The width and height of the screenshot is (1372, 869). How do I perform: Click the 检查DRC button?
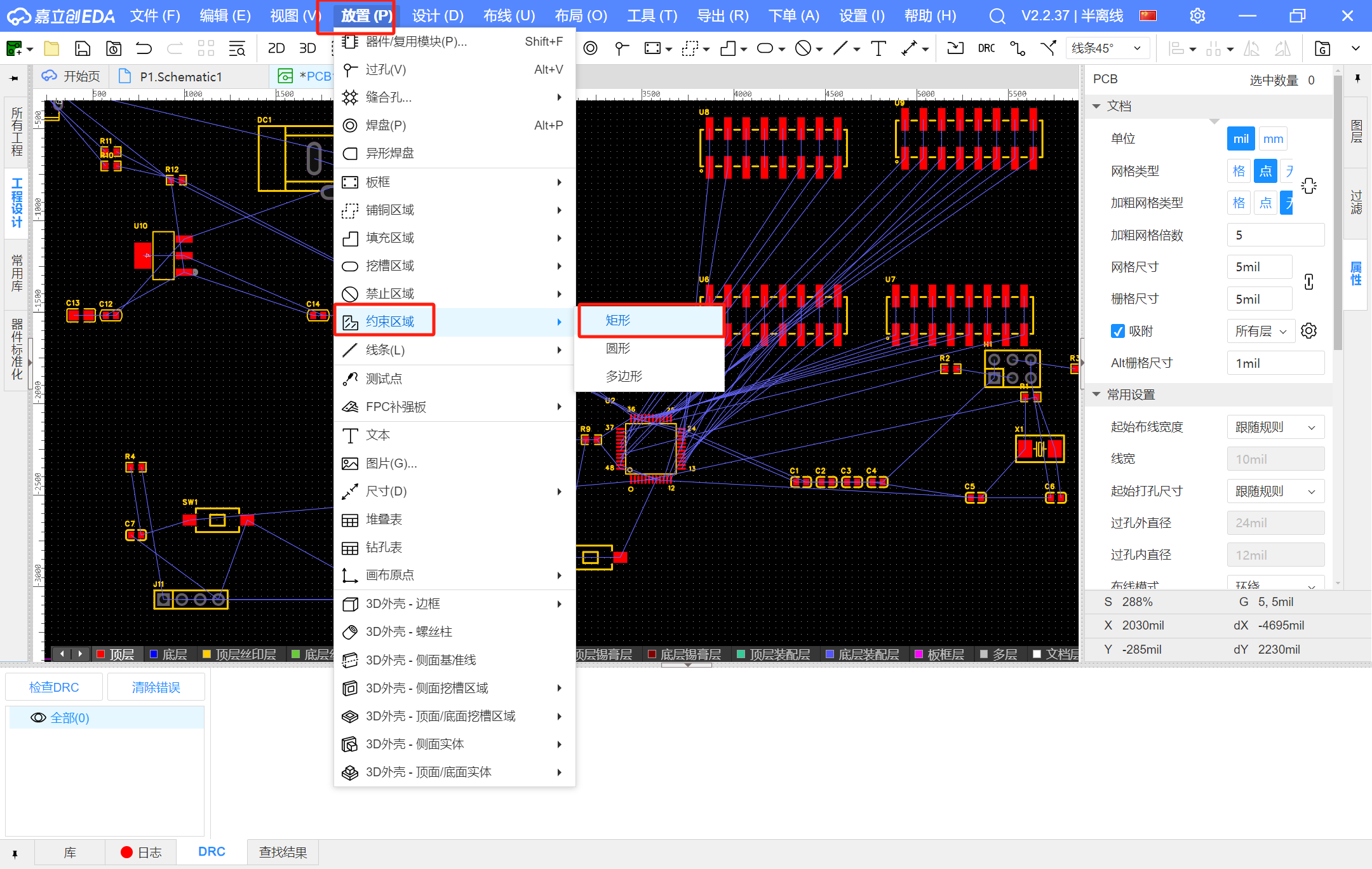(x=54, y=687)
